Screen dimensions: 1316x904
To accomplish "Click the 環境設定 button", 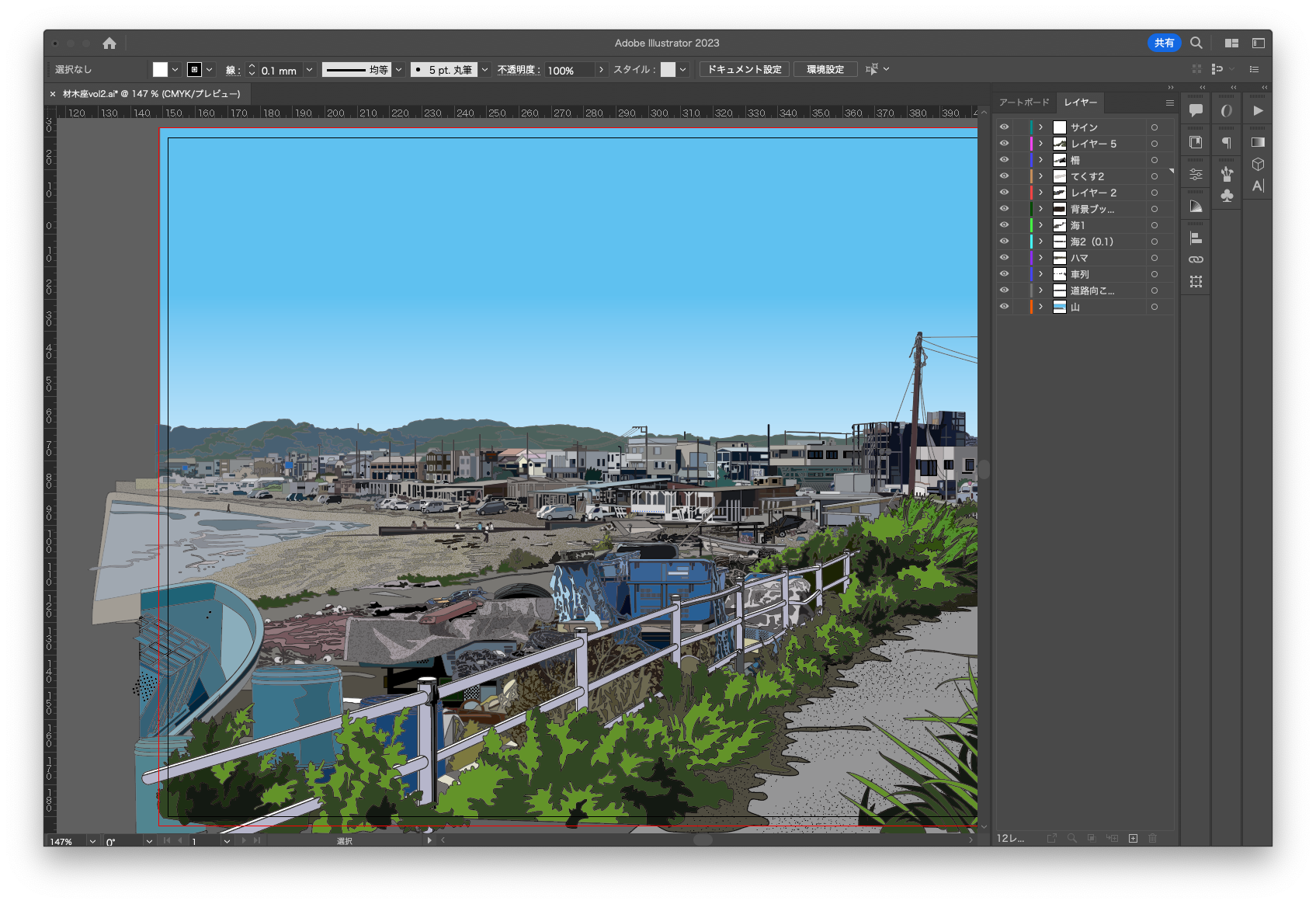I will tap(825, 69).
